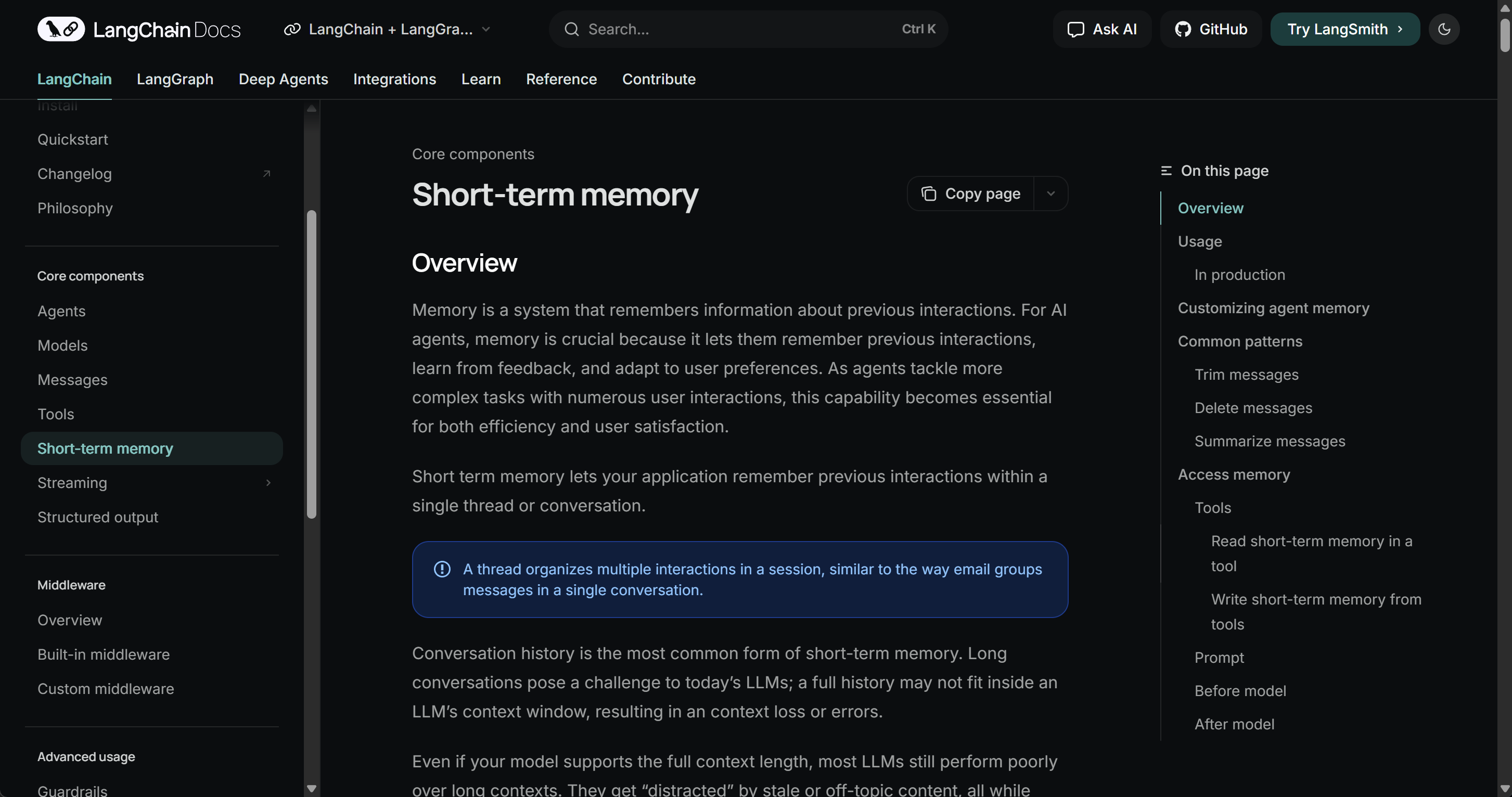Open the LangChain + LangGraph product dropdown
Viewport: 1512px width, 797px height.
point(388,29)
